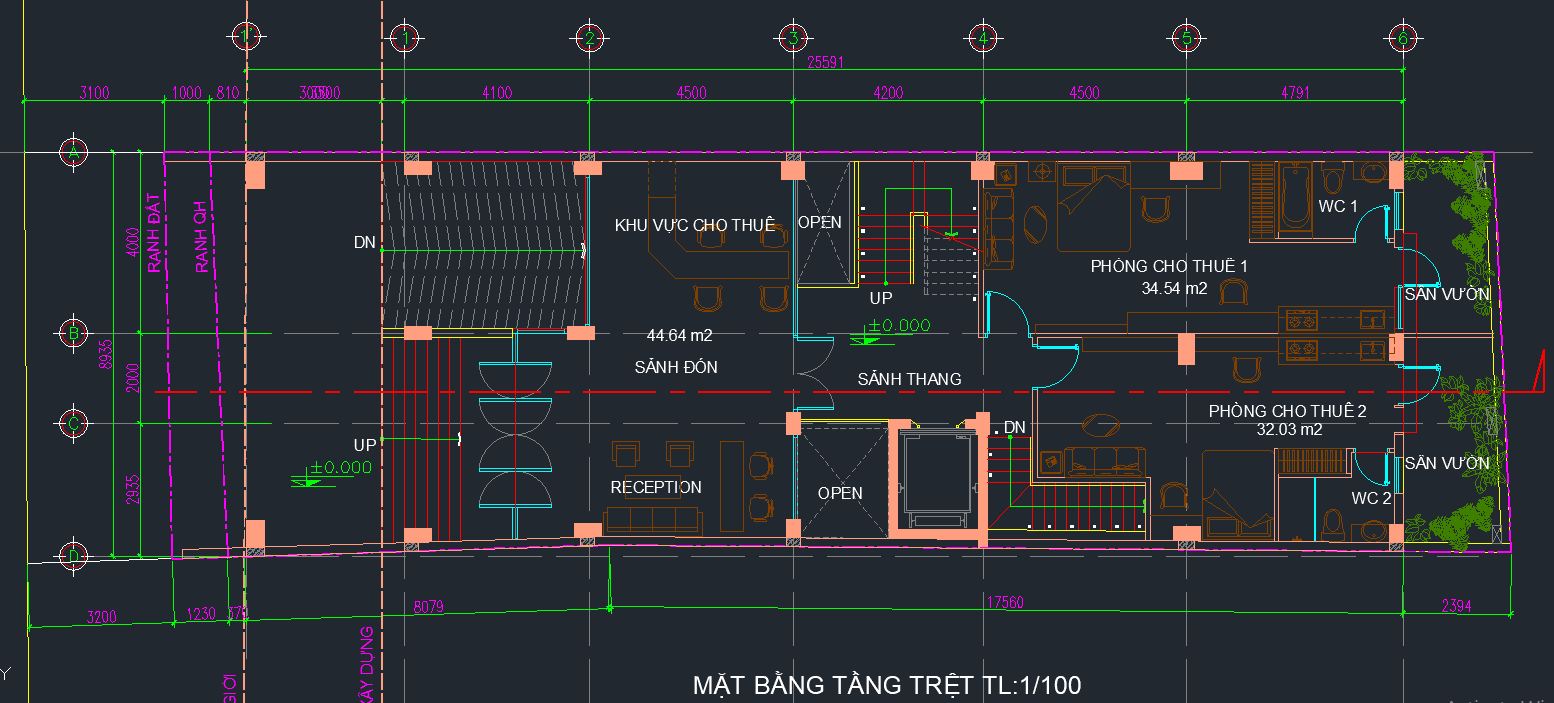This screenshot has height=703, width=1554.
Task: Select the PHÒNG CHO THUÊ 2 label
Action: tap(1287, 411)
